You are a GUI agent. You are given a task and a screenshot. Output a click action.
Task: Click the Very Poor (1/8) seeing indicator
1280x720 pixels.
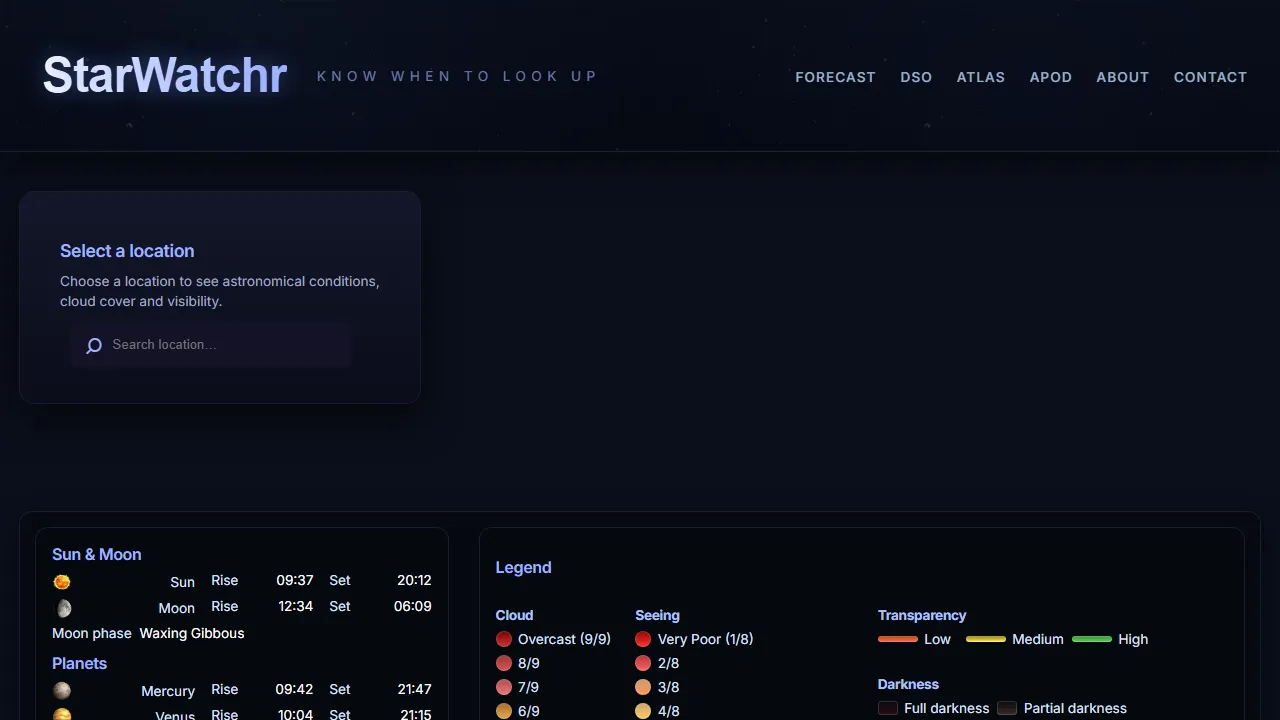[x=642, y=639]
